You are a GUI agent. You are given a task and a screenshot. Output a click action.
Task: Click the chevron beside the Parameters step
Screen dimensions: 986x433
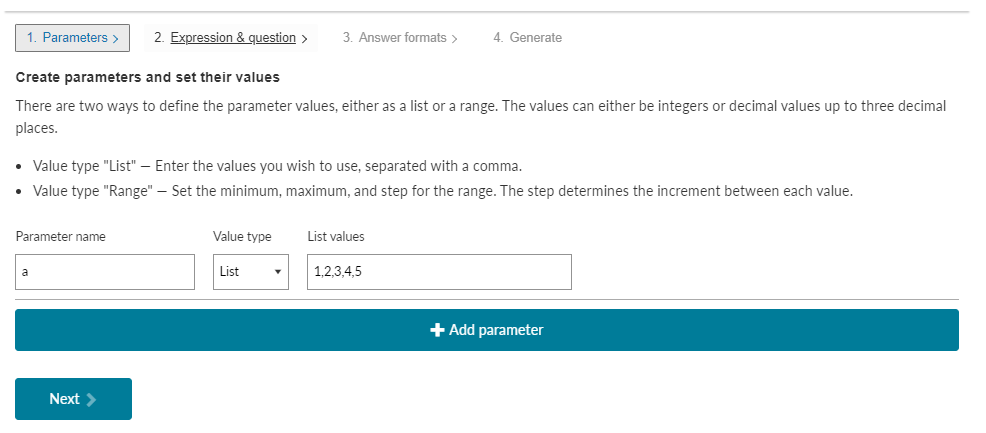click(x=115, y=38)
